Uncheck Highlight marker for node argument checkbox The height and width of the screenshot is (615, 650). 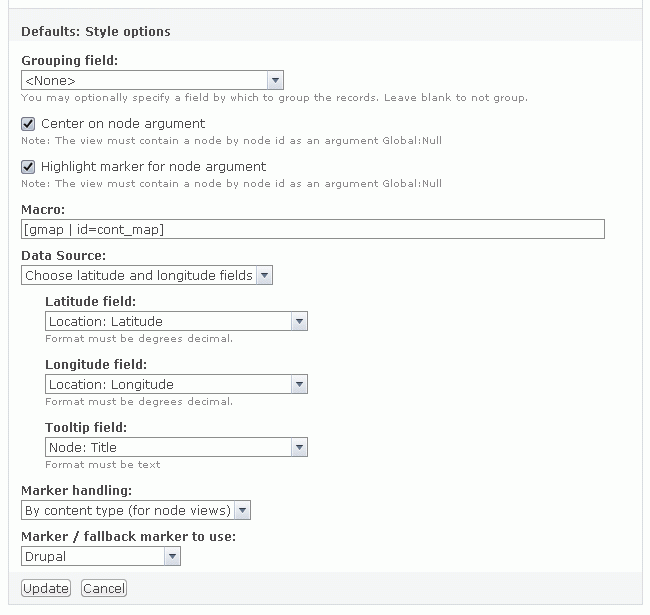28,167
